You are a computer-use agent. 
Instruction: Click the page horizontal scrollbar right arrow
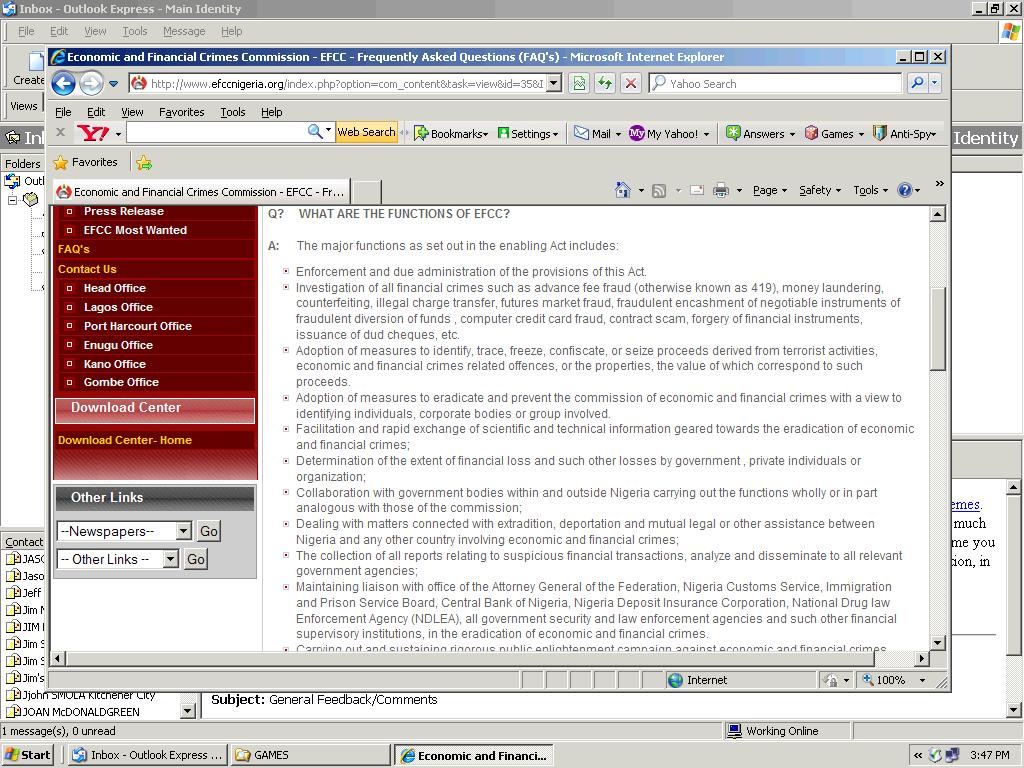(x=922, y=658)
